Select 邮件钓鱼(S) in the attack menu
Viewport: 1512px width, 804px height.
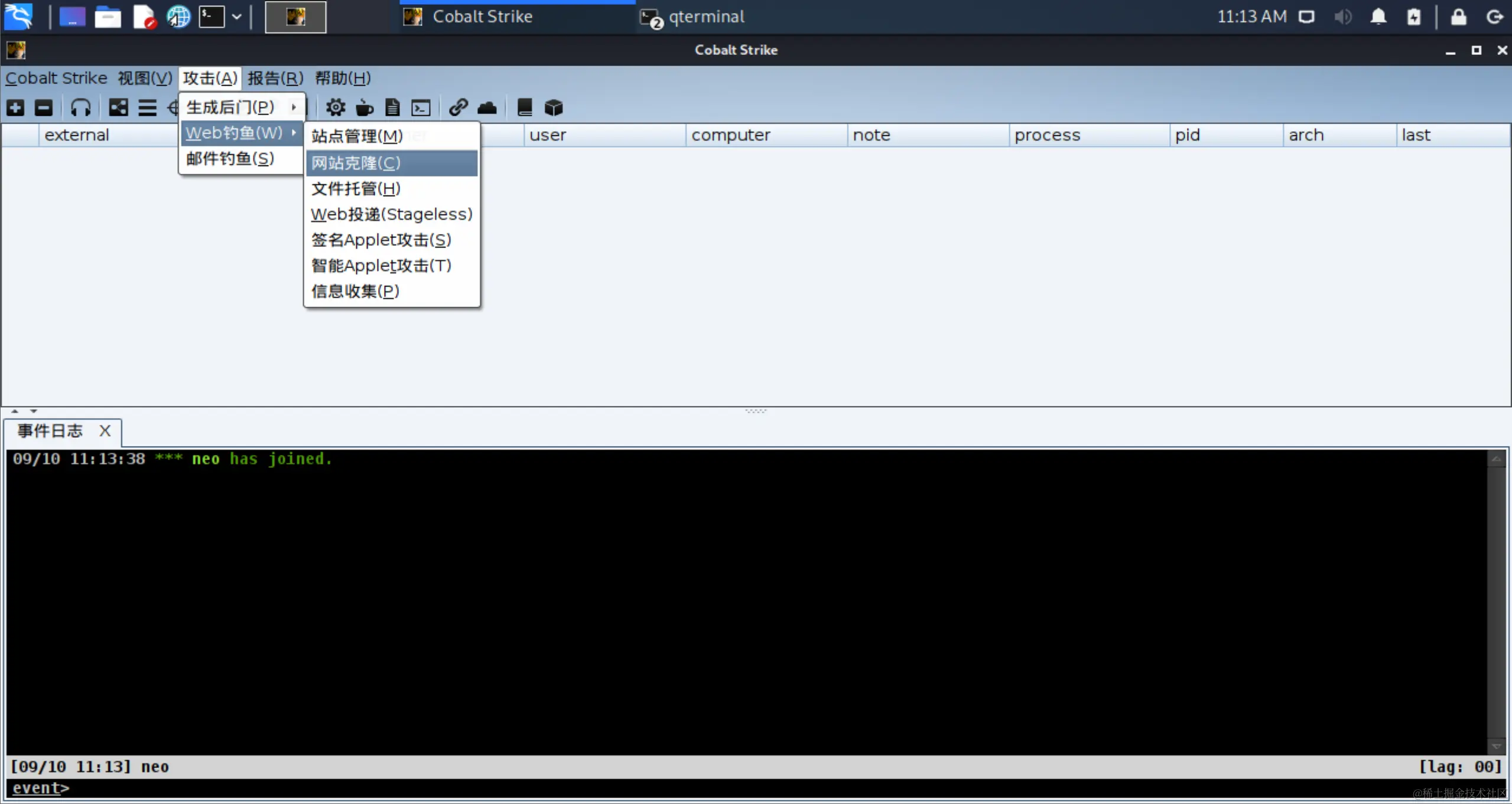[x=230, y=158]
